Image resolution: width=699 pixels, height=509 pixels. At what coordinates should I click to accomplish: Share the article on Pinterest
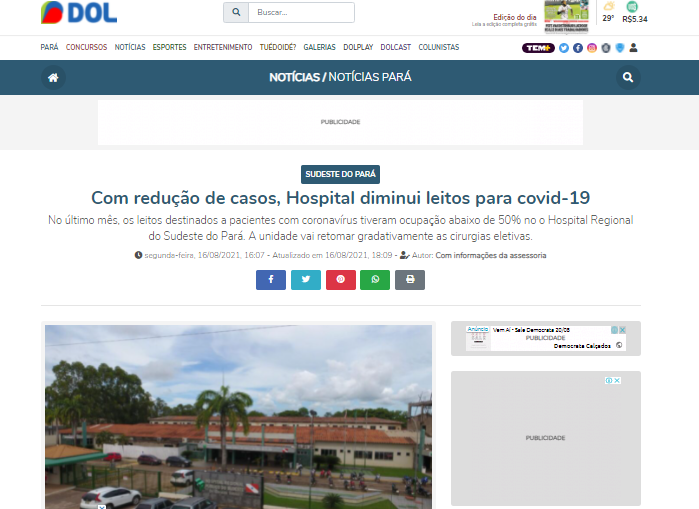(x=340, y=280)
